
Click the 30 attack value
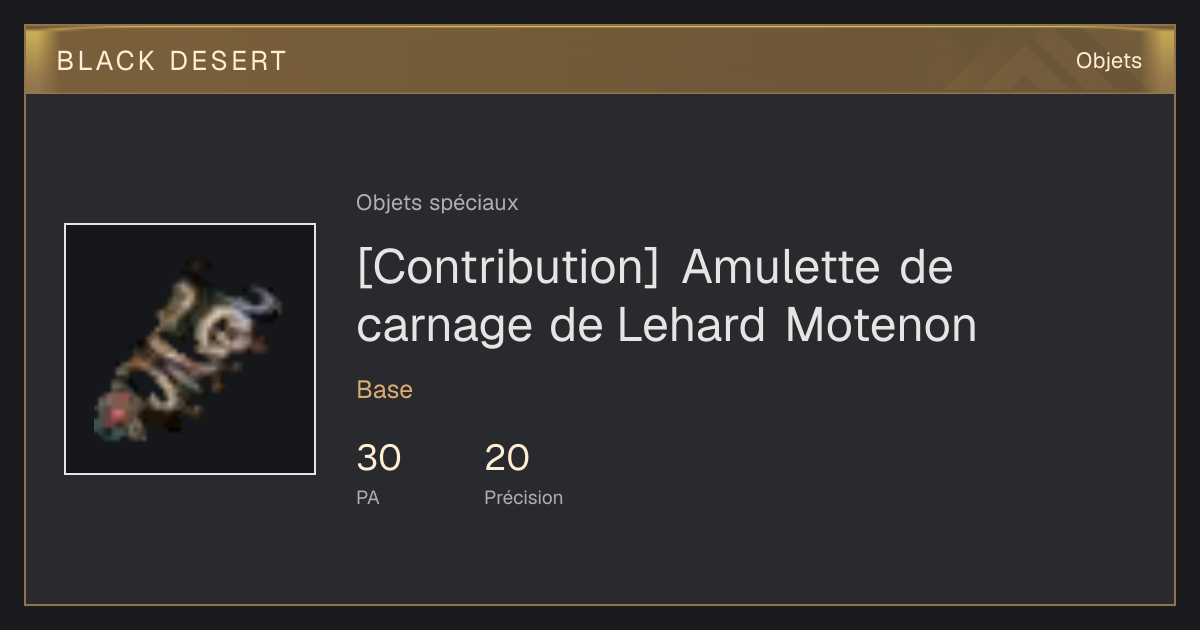(379, 458)
